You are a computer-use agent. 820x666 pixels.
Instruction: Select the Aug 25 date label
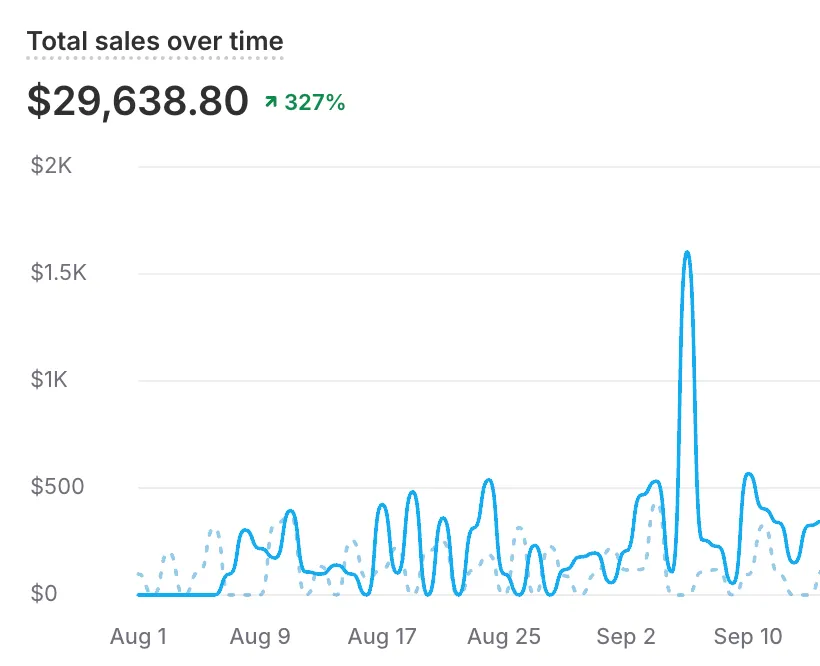505,636
